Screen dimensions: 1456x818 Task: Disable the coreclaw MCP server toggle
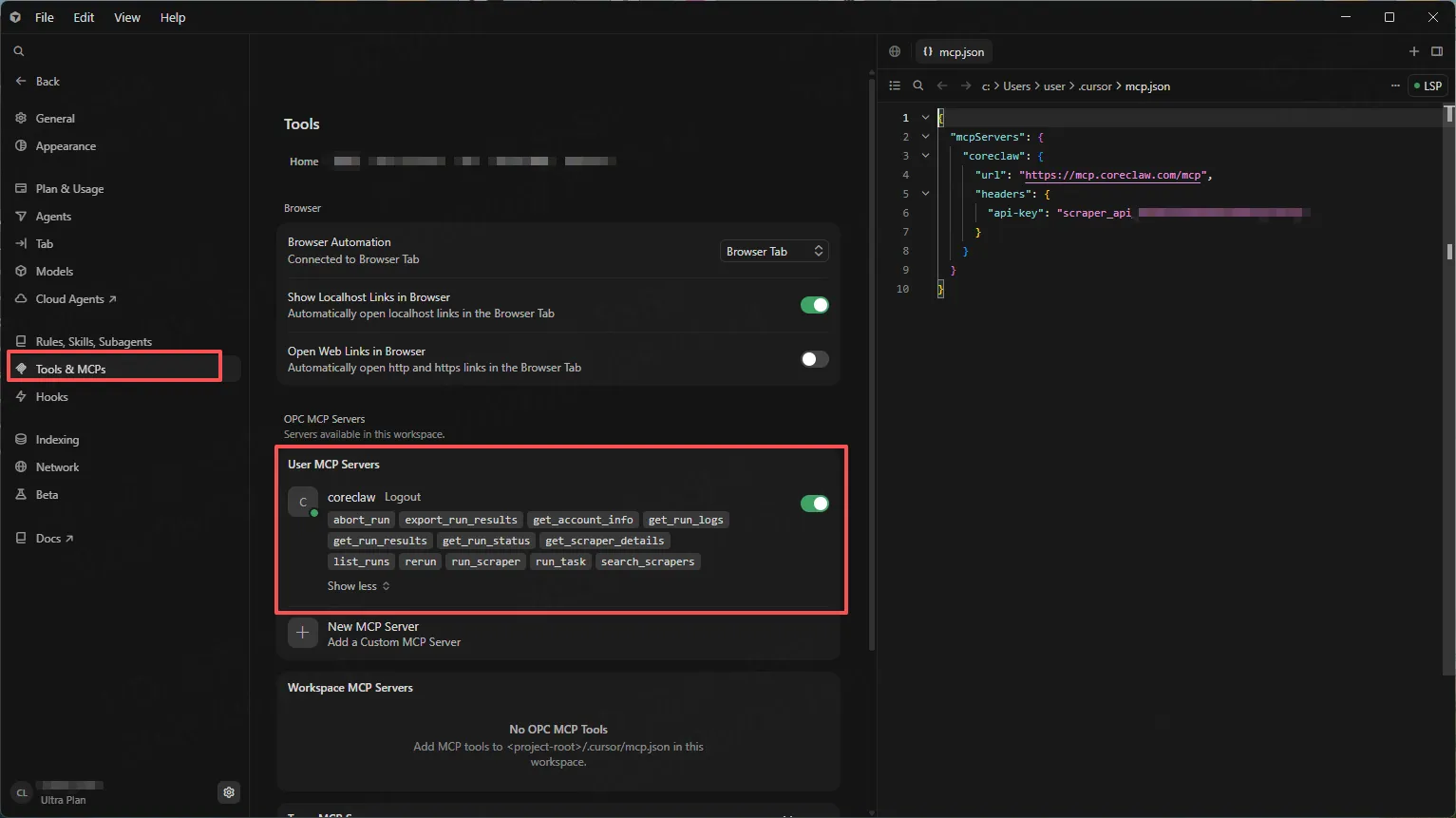[815, 504]
